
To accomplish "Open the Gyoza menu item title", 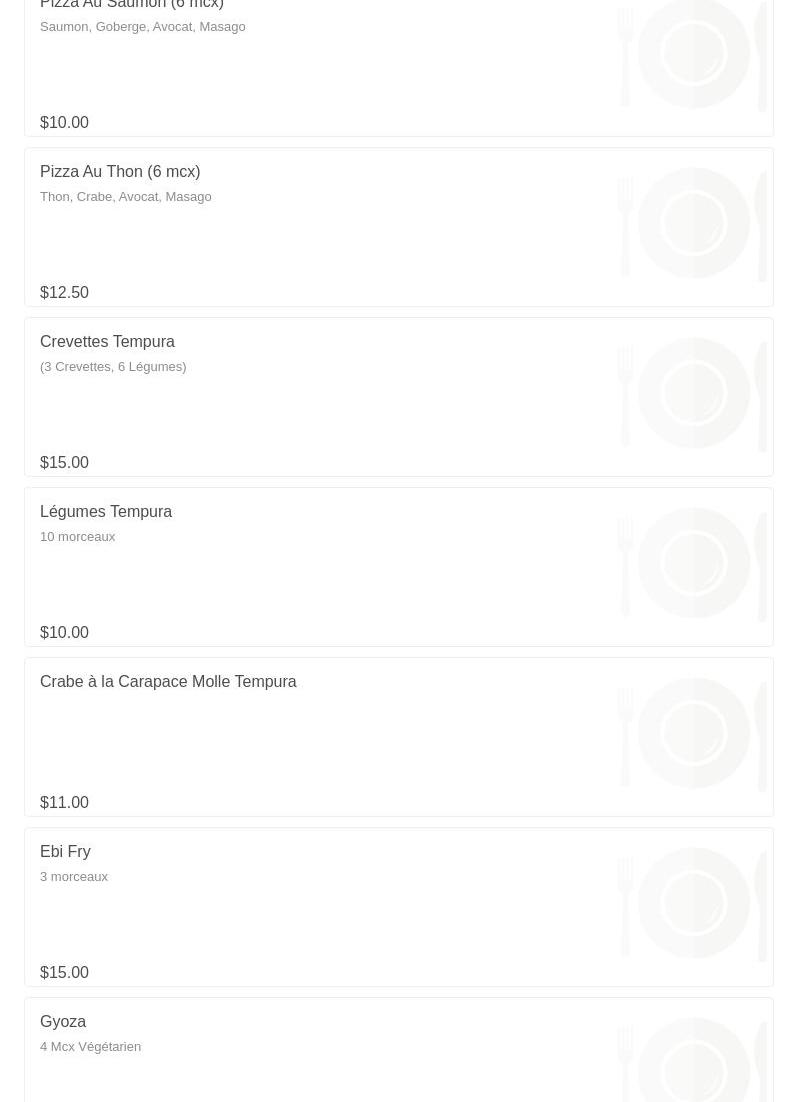I will click(63, 1022).
